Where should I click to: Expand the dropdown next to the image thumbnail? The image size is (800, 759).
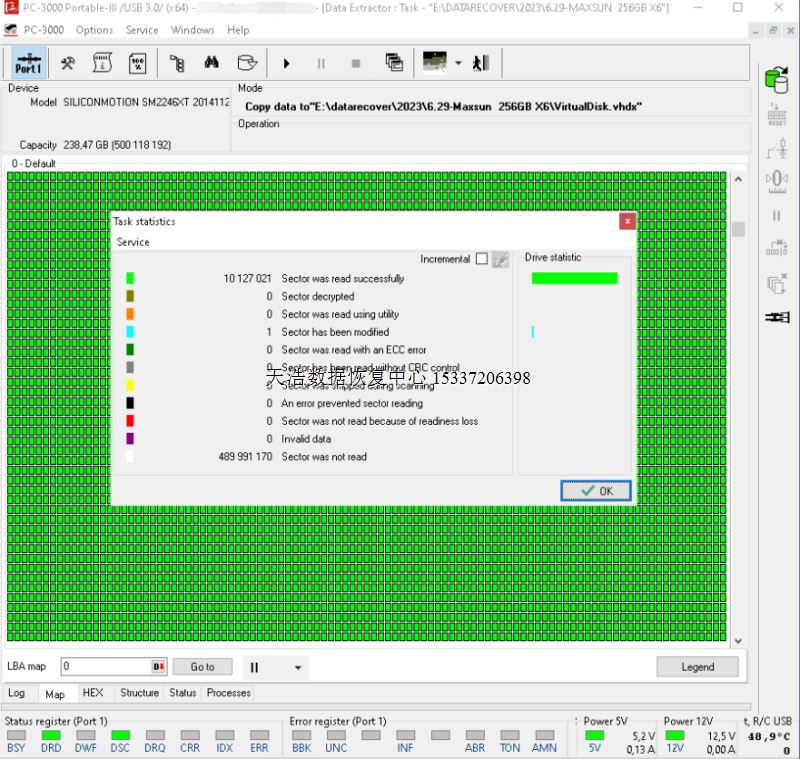458,63
